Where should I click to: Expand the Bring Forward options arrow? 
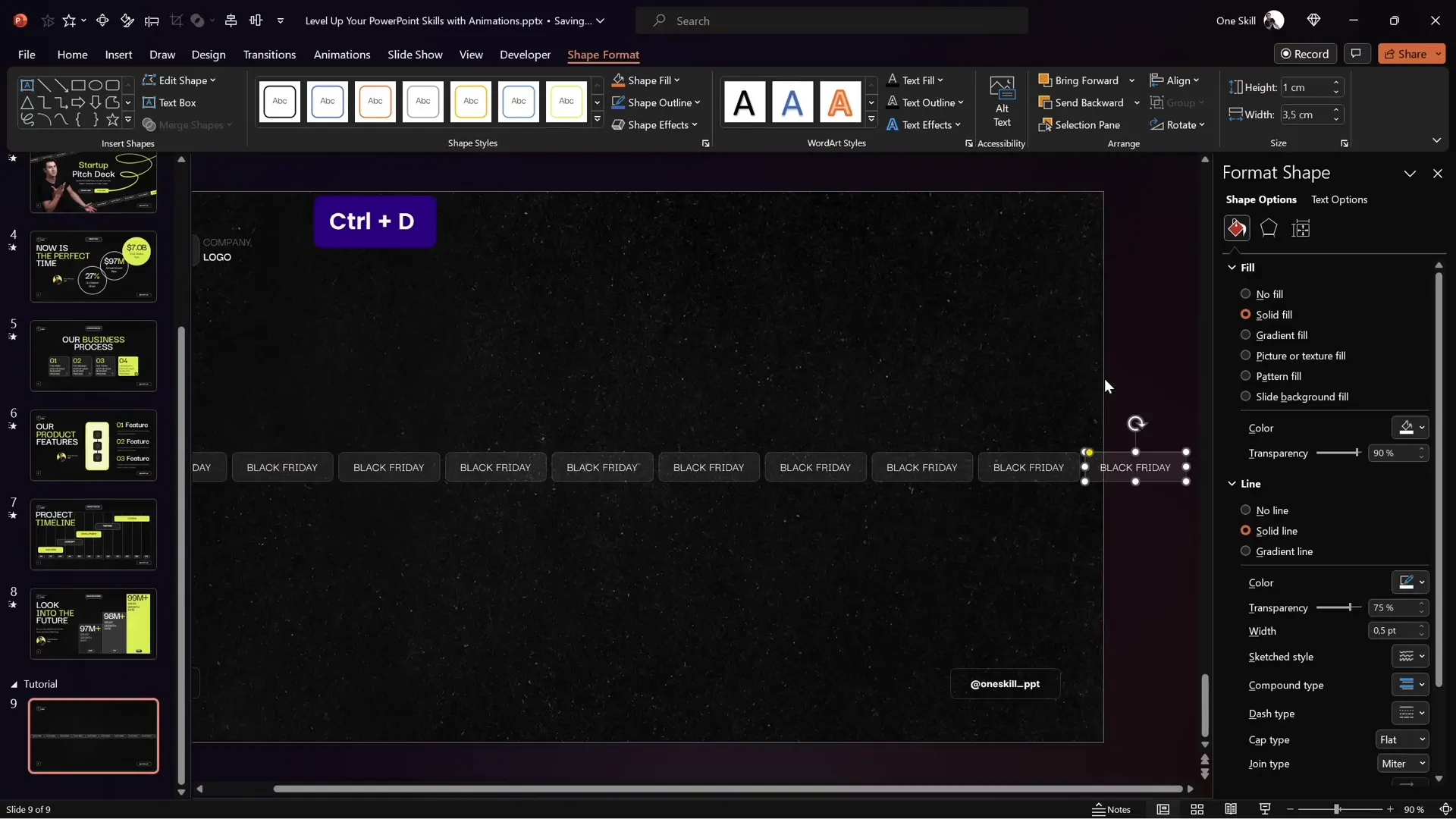(1131, 80)
